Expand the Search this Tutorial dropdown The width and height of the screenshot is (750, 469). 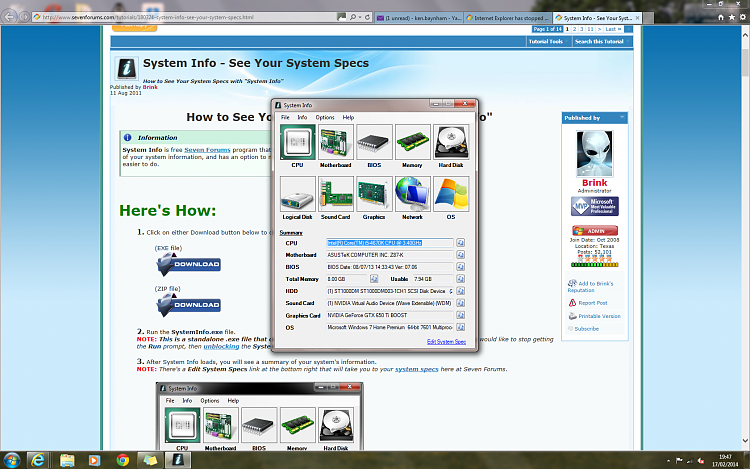tap(602, 42)
